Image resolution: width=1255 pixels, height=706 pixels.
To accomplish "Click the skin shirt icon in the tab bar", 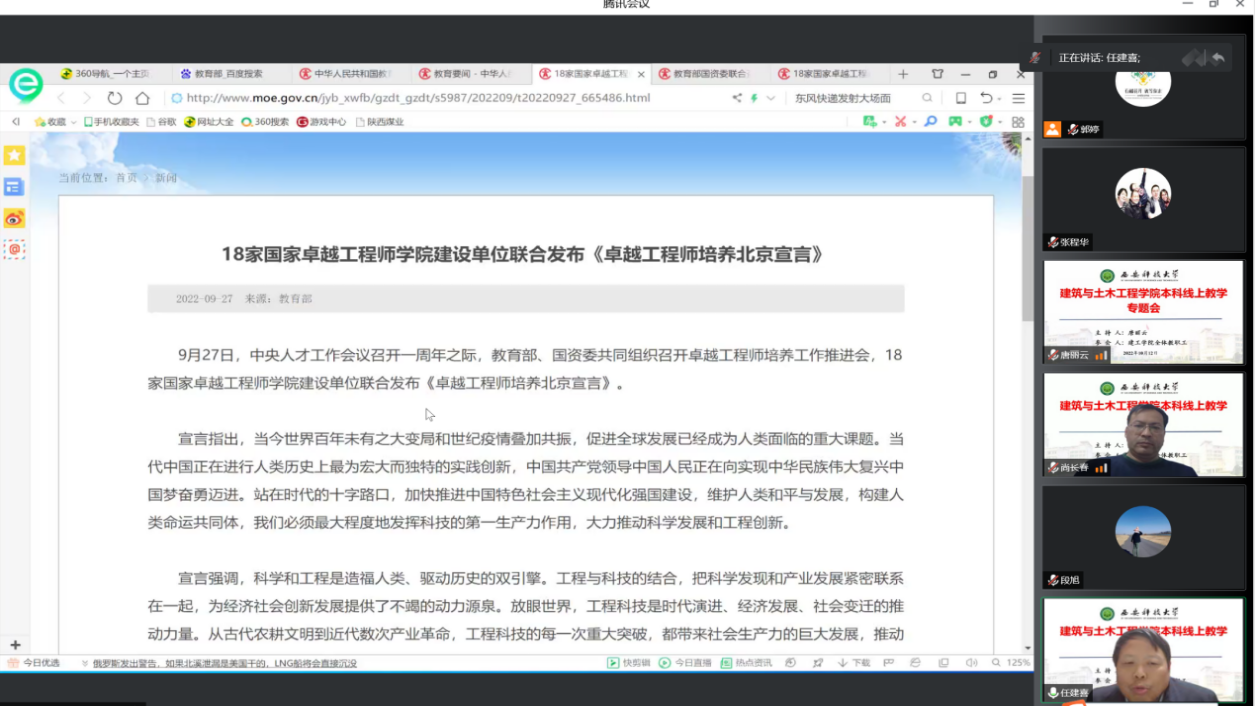I will point(937,74).
